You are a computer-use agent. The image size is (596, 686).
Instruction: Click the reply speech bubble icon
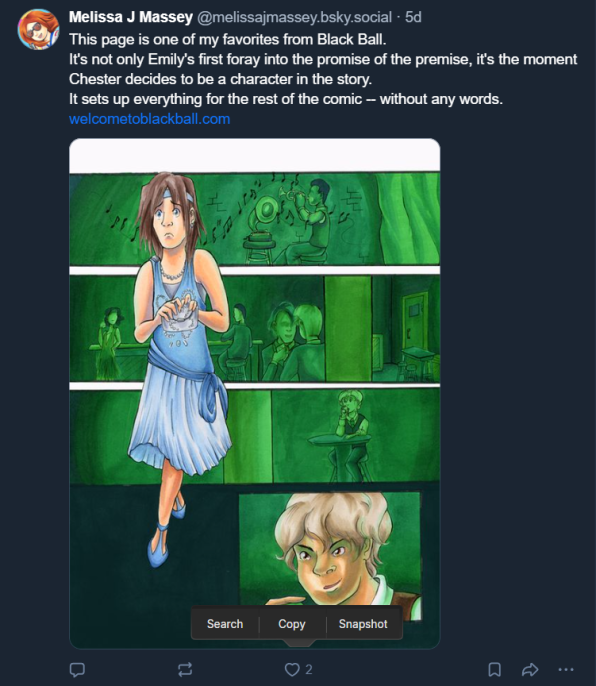77,669
